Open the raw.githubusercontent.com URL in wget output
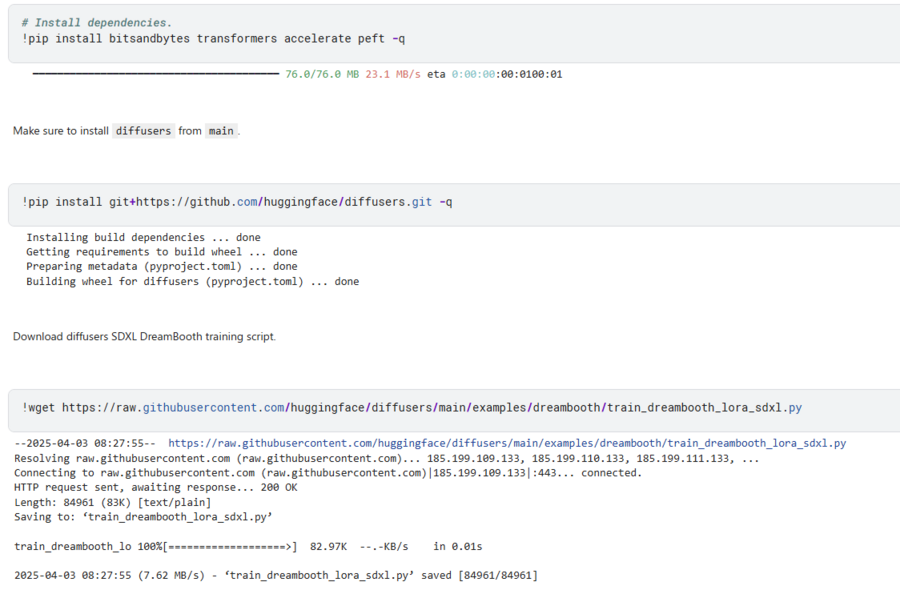900x598 pixels. click(x=507, y=443)
